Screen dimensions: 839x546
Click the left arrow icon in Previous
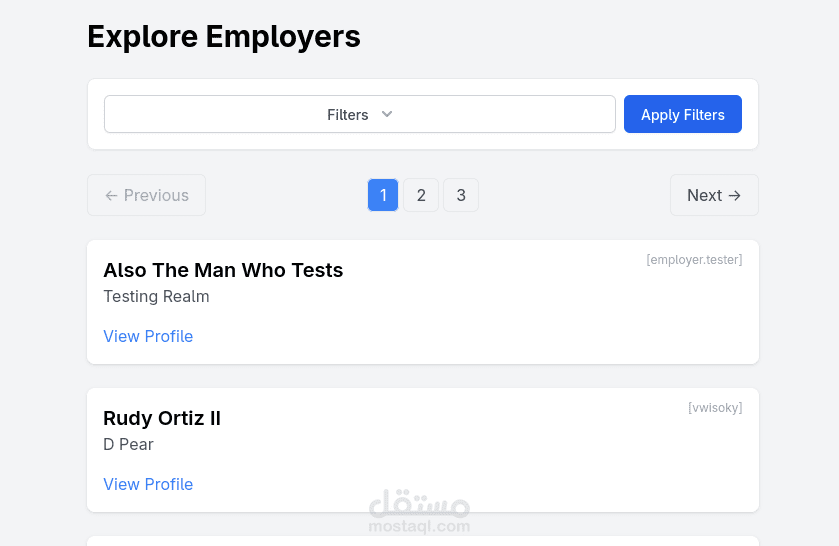click(111, 196)
